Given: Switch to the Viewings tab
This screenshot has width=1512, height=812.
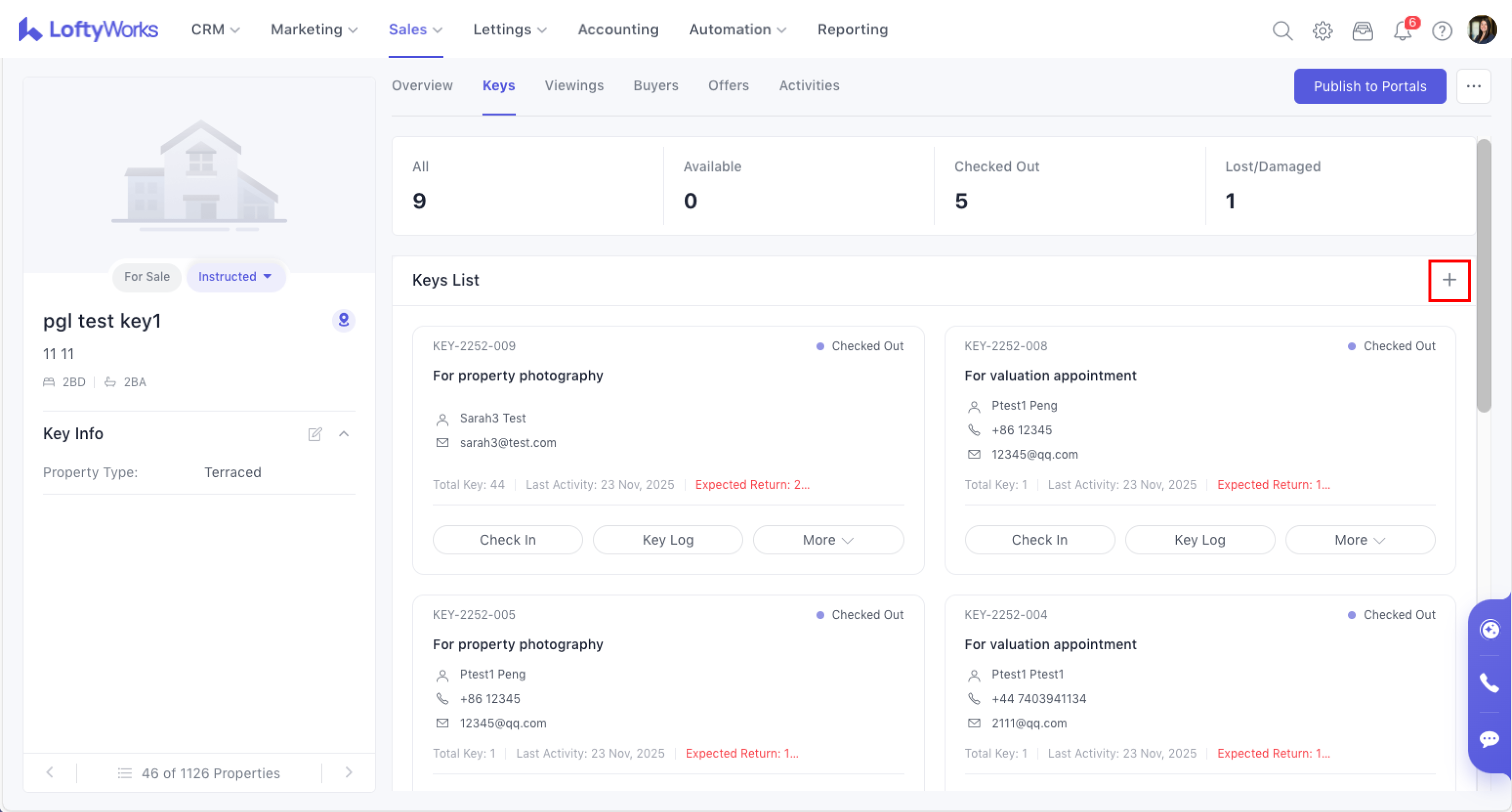Looking at the screenshot, I should click(x=573, y=86).
